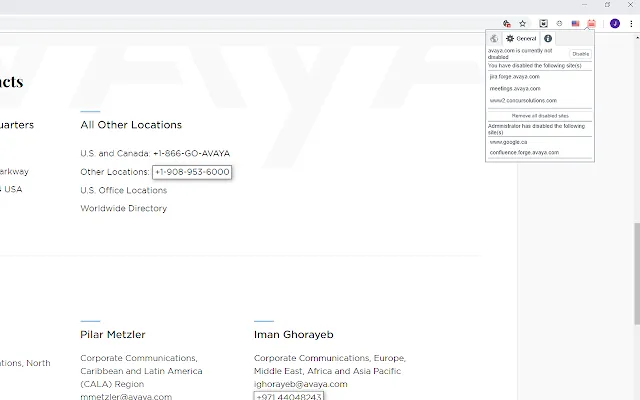Open the U.S. Office Locations link

click(x=124, y=190)
